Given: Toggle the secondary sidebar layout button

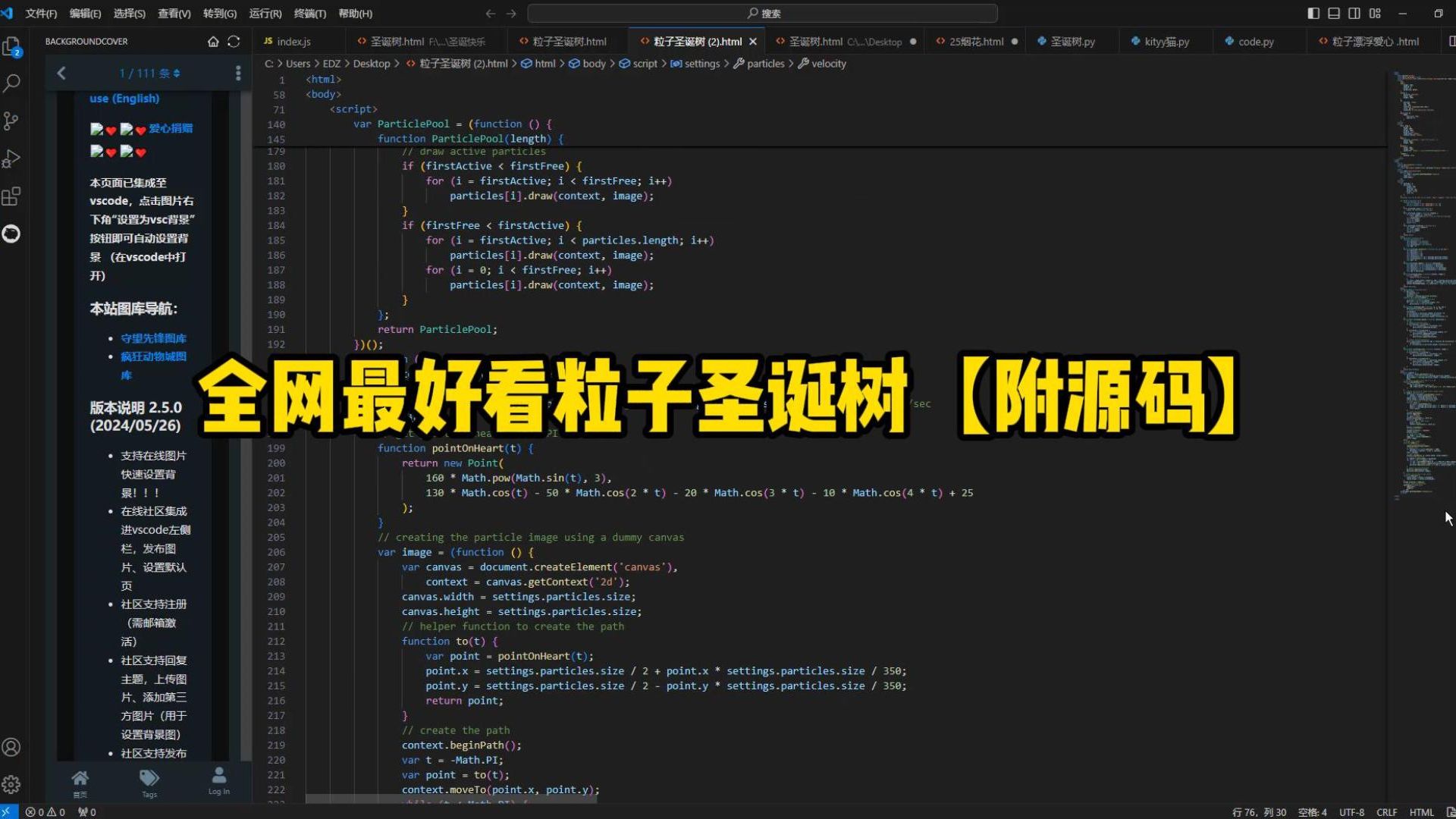Looking at the screenshot, I should 1354,13.
